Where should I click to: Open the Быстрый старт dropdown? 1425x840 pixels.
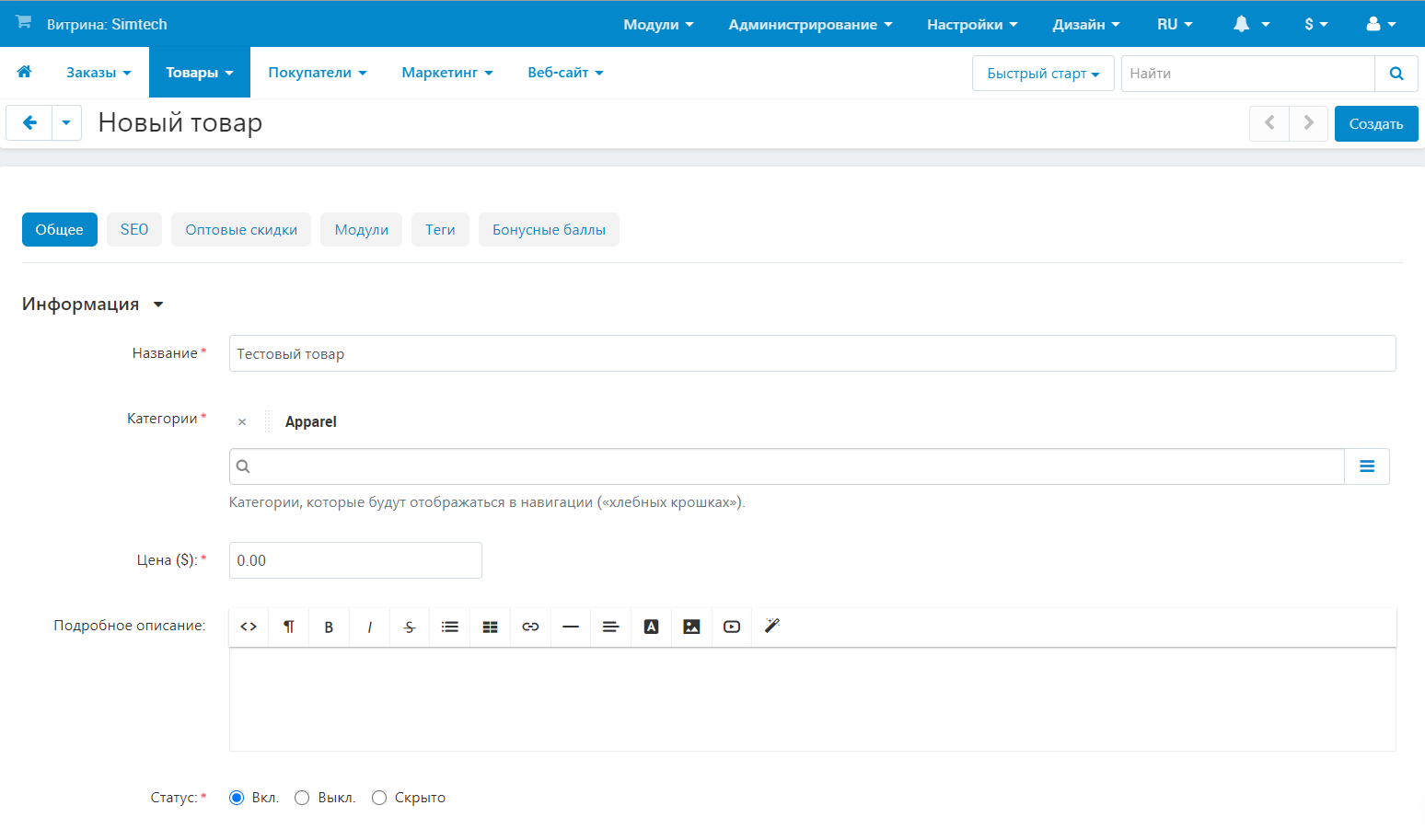(1042, 74)
